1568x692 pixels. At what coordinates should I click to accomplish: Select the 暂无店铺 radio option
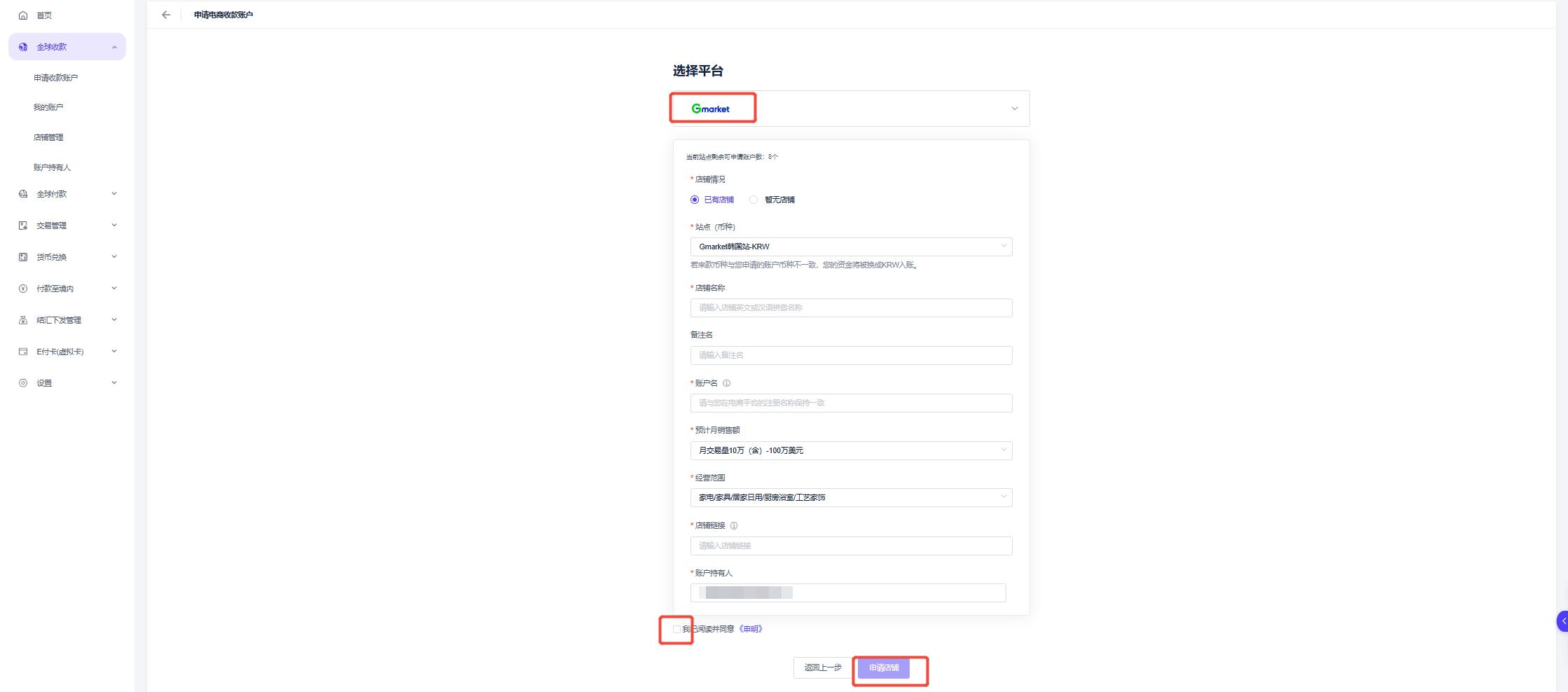point(754,200)
